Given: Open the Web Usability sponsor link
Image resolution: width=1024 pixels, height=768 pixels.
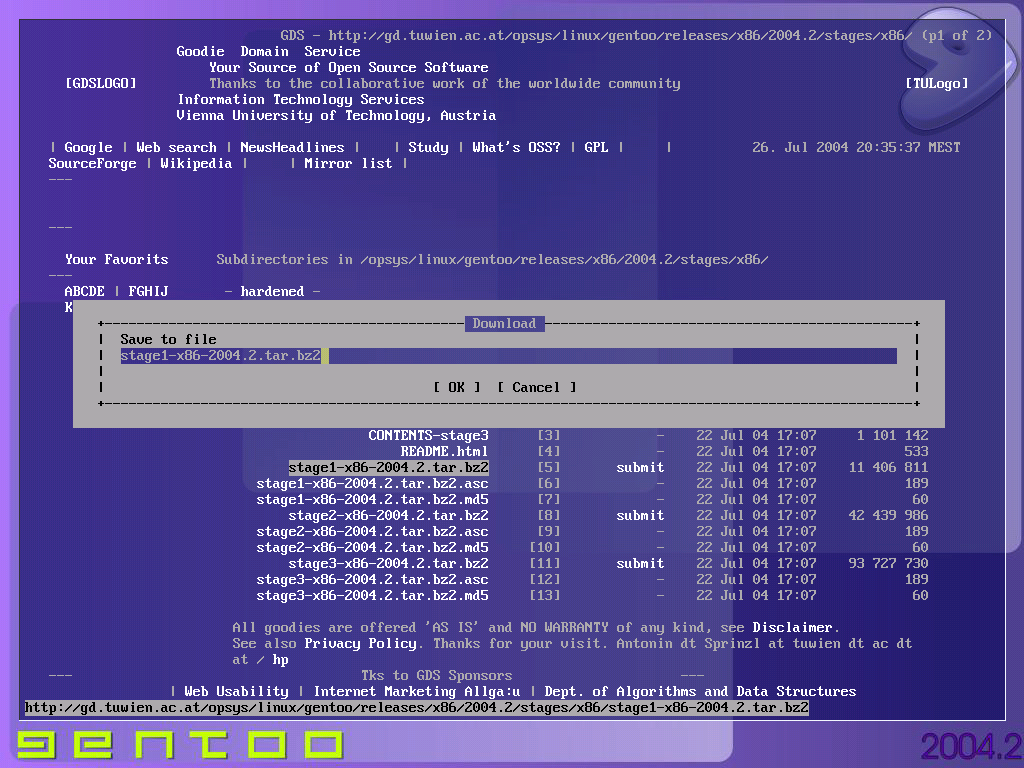Looking at the screenshot, I should click(236, 692).
